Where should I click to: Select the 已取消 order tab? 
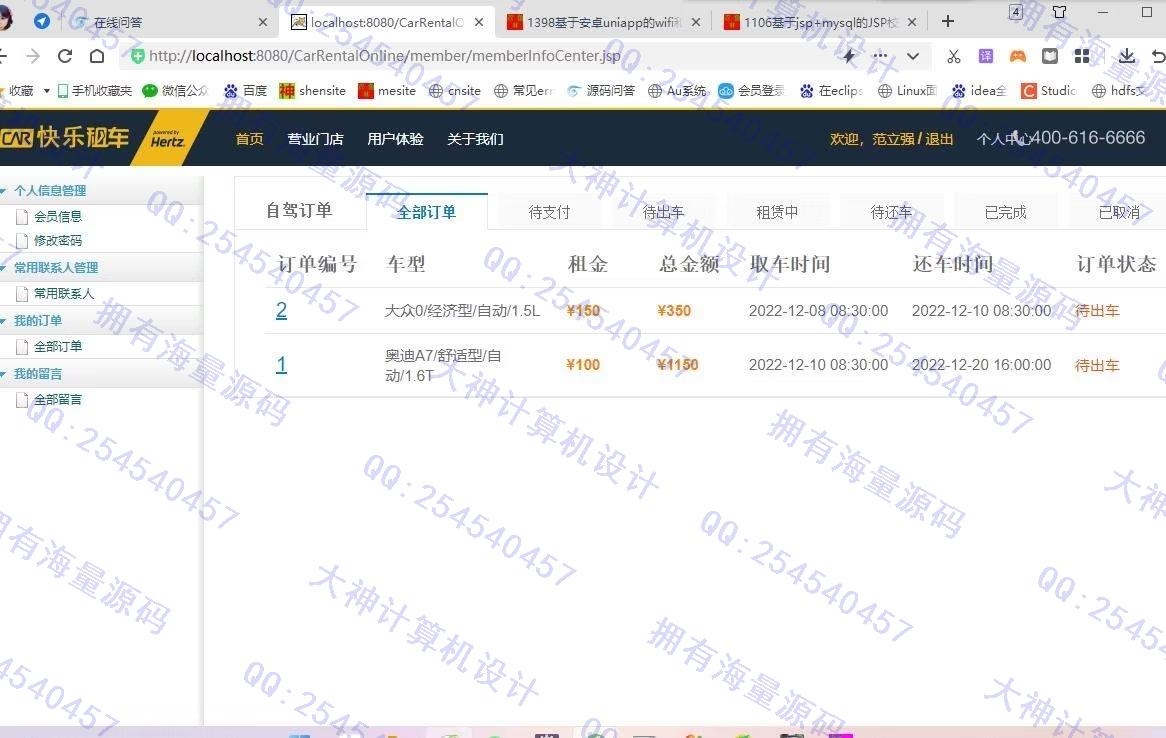[1119, 212]
